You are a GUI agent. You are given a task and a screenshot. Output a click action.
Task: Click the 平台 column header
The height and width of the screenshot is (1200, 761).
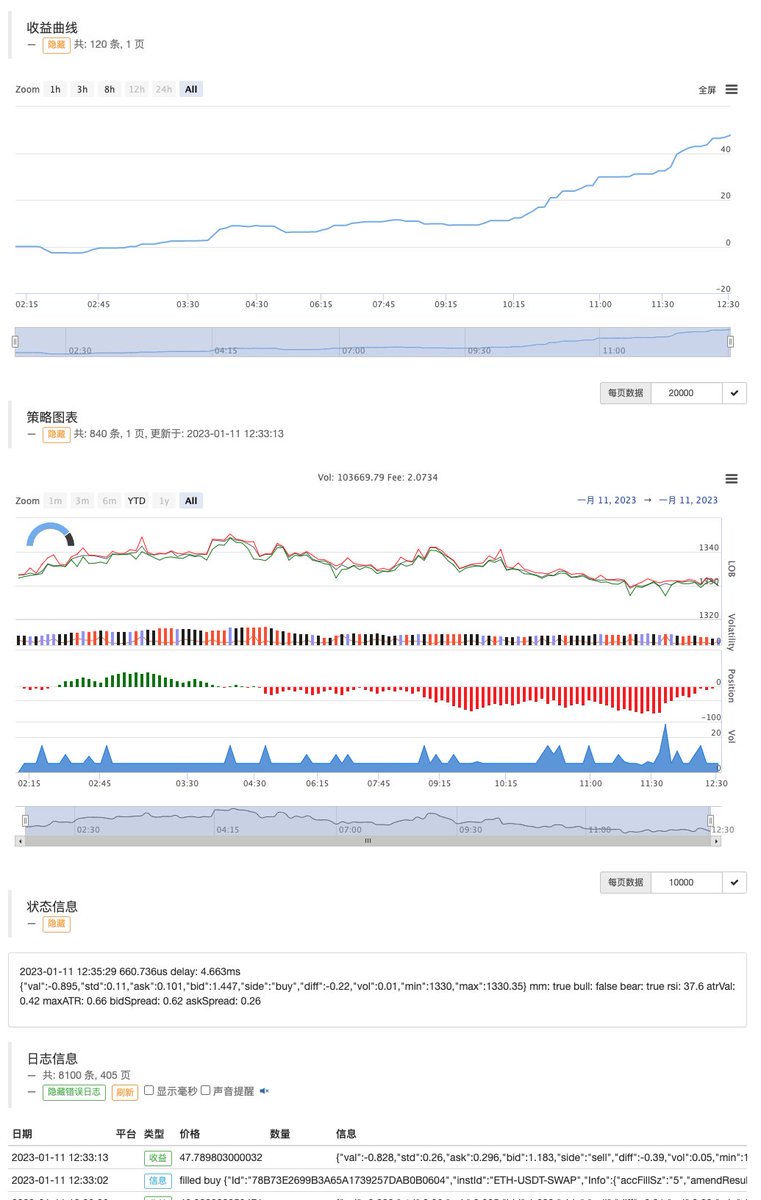[x=126, y=1134]
